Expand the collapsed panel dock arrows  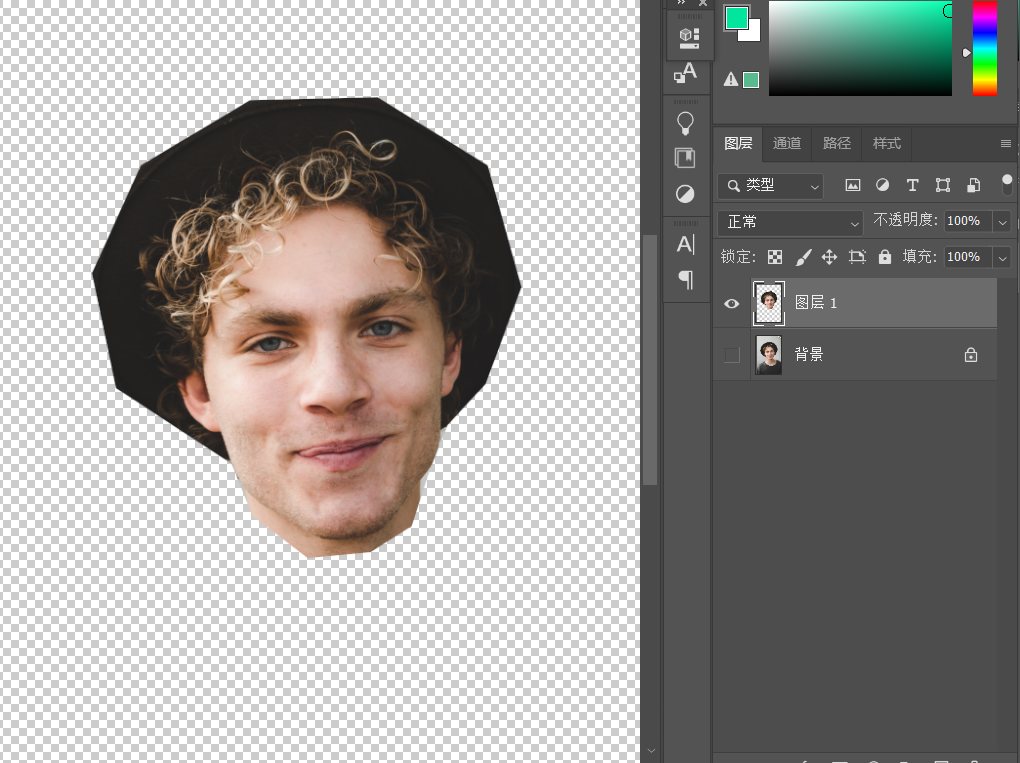point(681,3)
